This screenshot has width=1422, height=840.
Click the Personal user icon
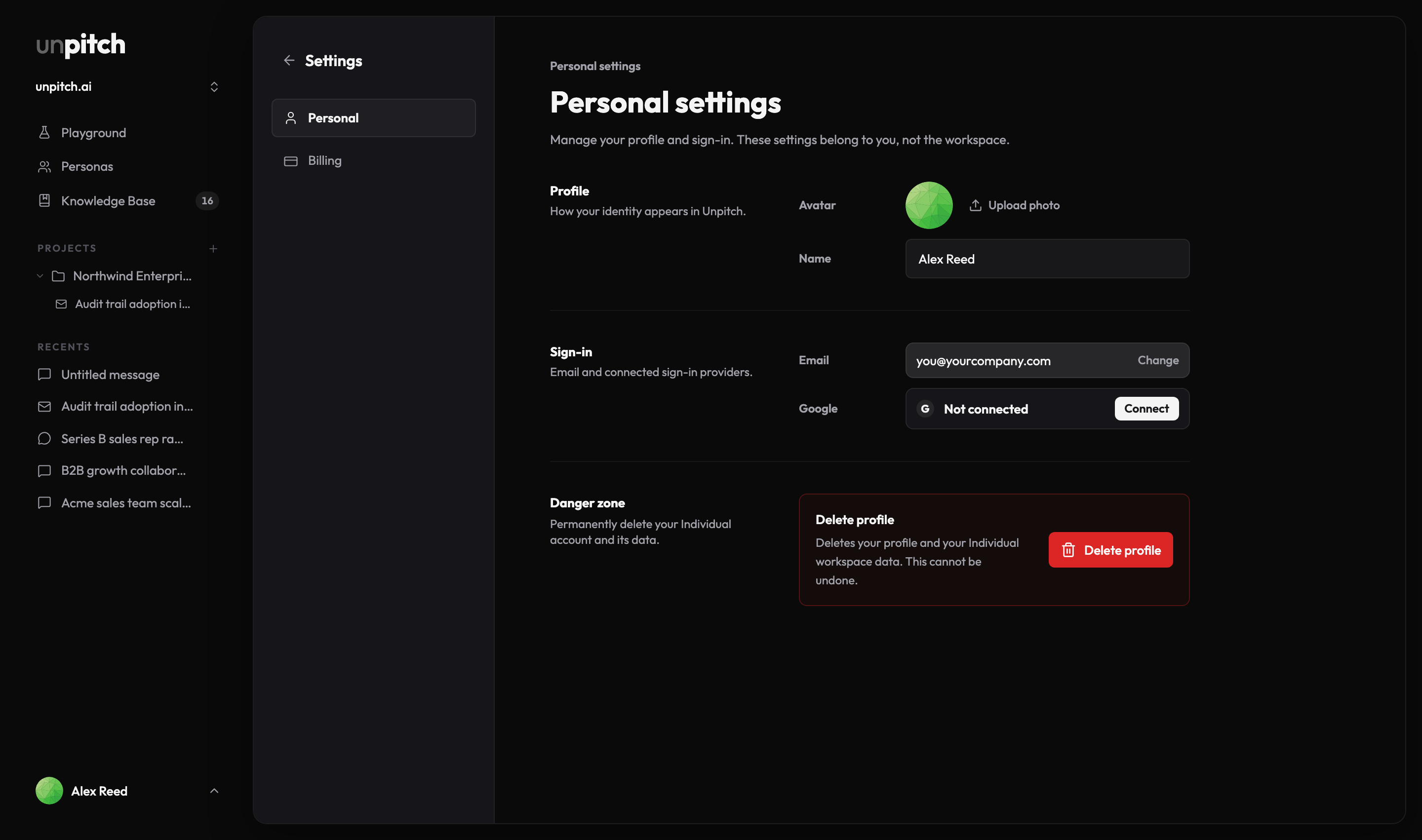[x=290, y=118]
